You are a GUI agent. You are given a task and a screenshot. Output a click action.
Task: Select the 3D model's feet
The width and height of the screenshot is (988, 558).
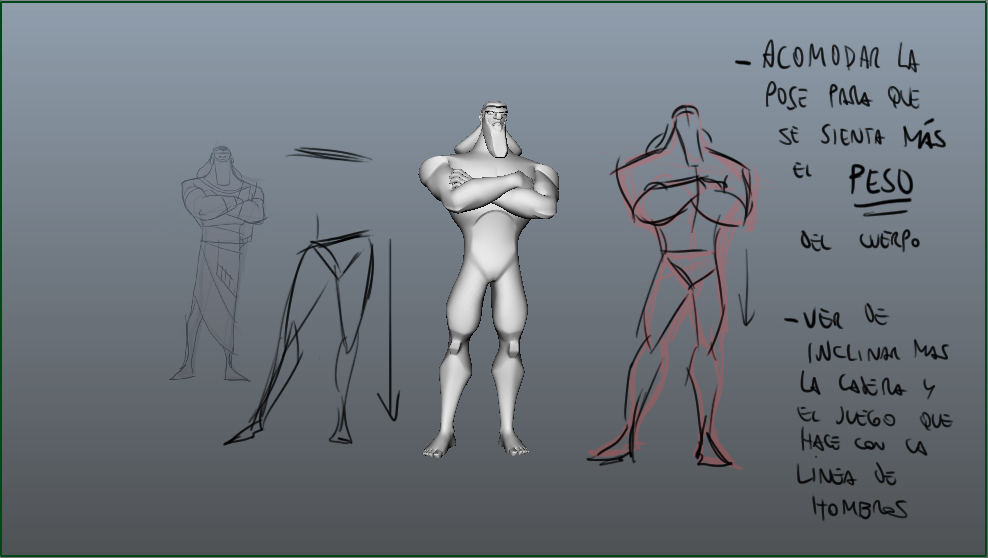tap(472, 444)
